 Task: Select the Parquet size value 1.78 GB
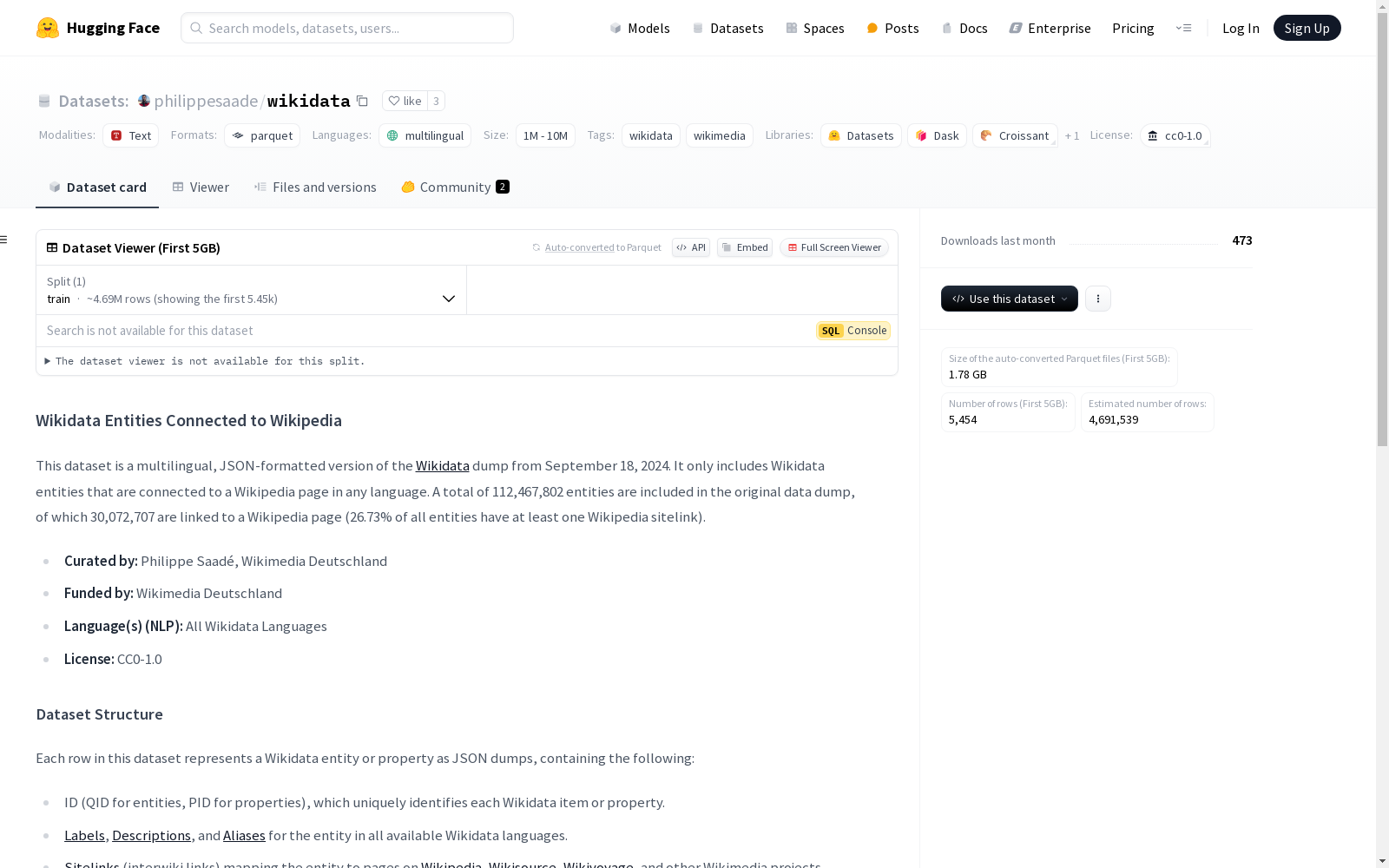[x=968, y=375]
